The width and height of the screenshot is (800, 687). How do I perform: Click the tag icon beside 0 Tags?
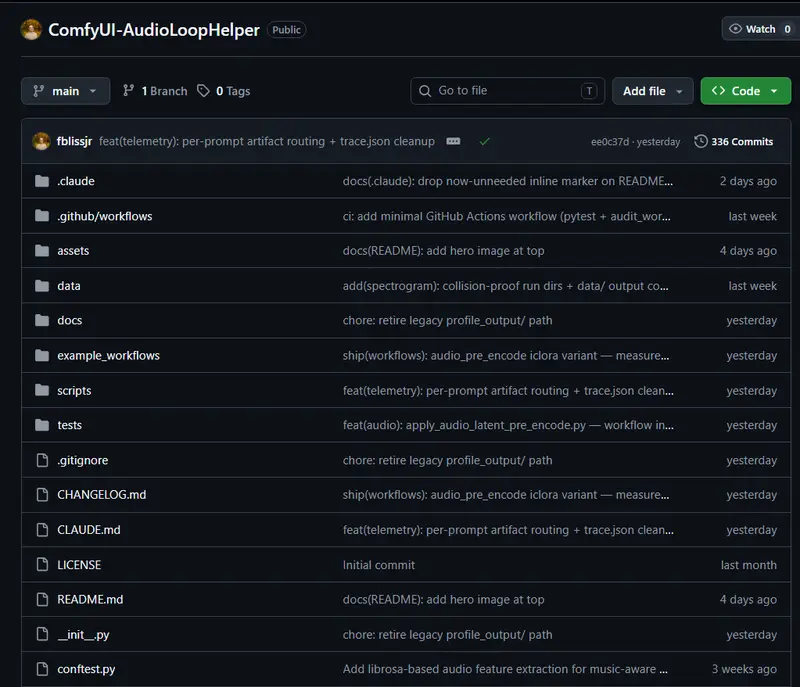204,91
